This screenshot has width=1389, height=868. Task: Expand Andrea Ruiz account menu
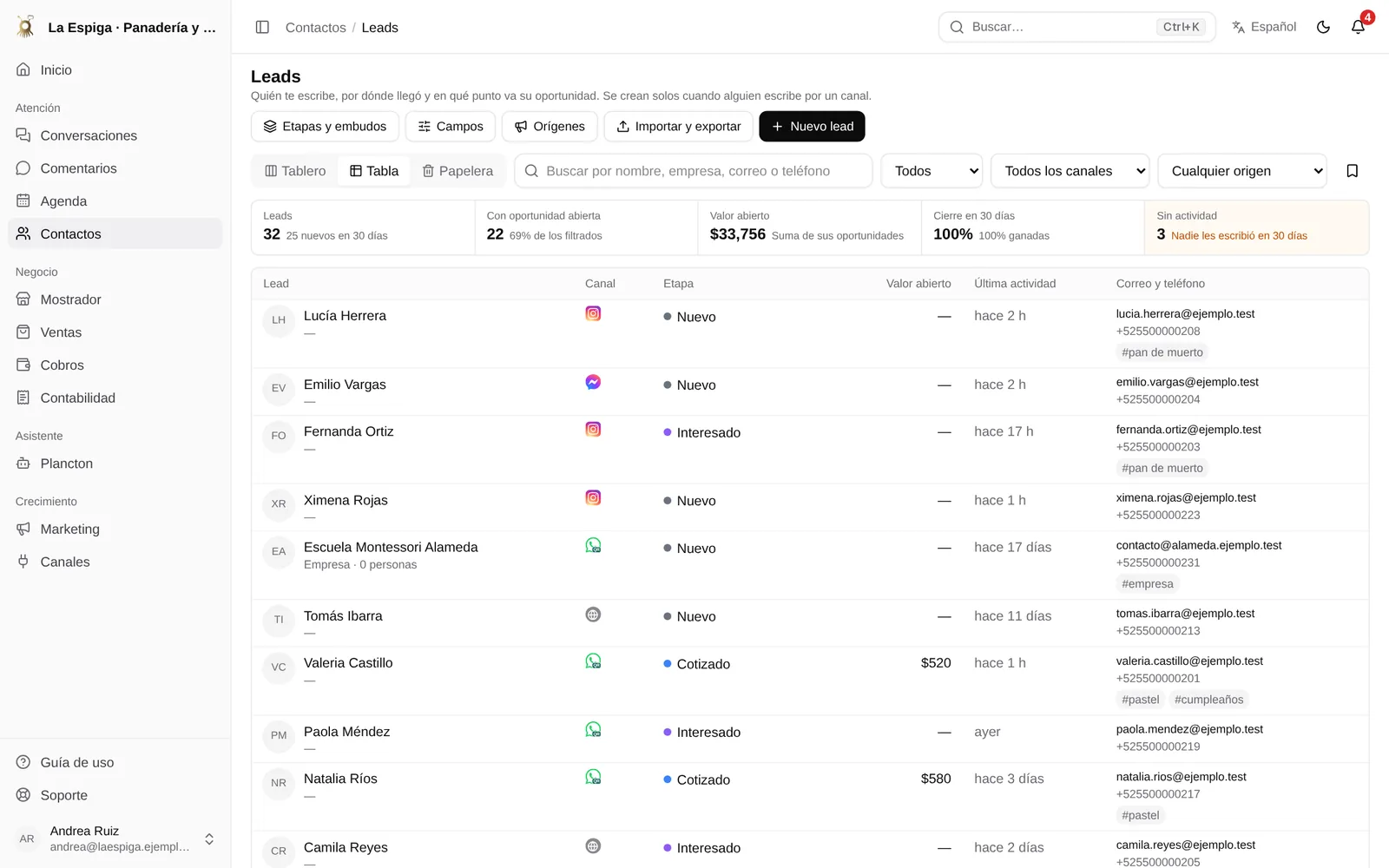[115, 838]
